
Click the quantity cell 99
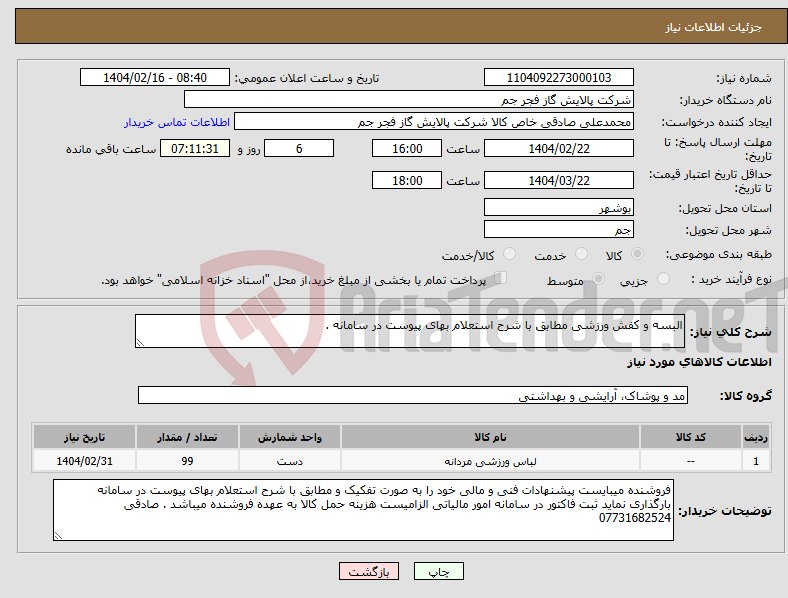pyautogui.click(x=187, y=461)
